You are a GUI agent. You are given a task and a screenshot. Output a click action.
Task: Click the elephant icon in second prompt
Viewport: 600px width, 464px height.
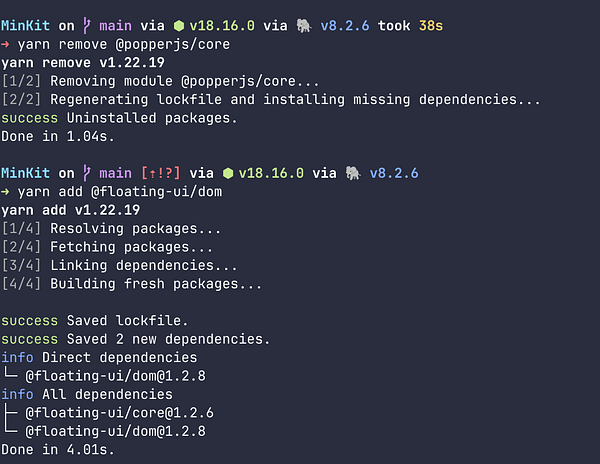point(353,173)
